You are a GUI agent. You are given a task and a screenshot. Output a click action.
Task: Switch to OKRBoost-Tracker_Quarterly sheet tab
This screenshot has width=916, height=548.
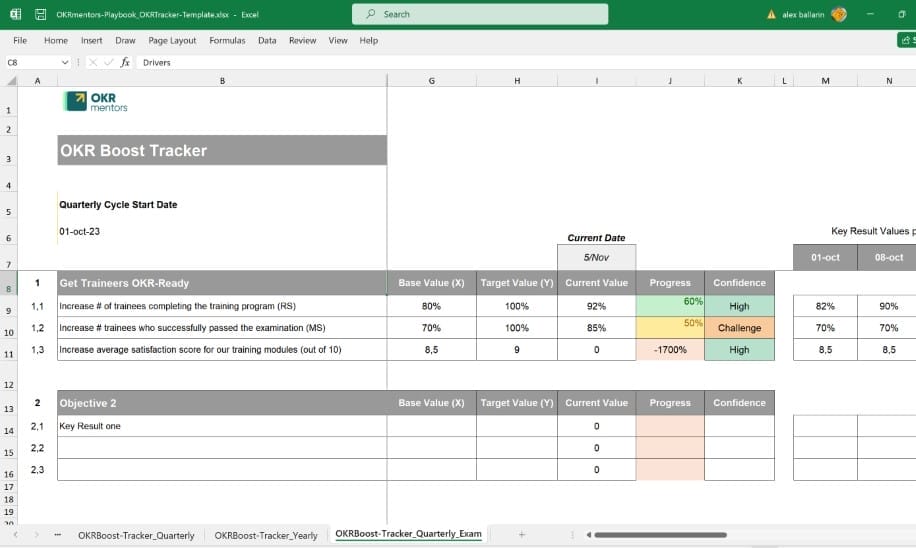(136, 535)
